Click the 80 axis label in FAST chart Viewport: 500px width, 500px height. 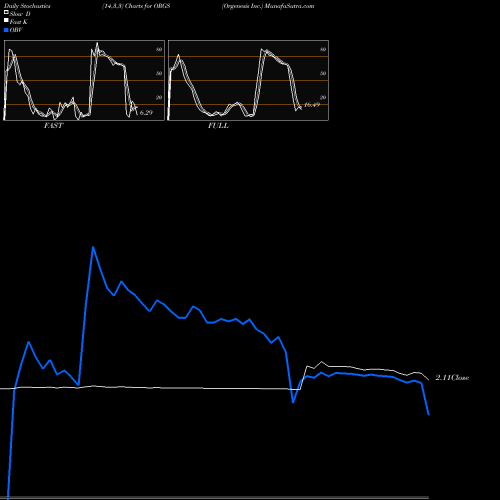click(159, 49)
